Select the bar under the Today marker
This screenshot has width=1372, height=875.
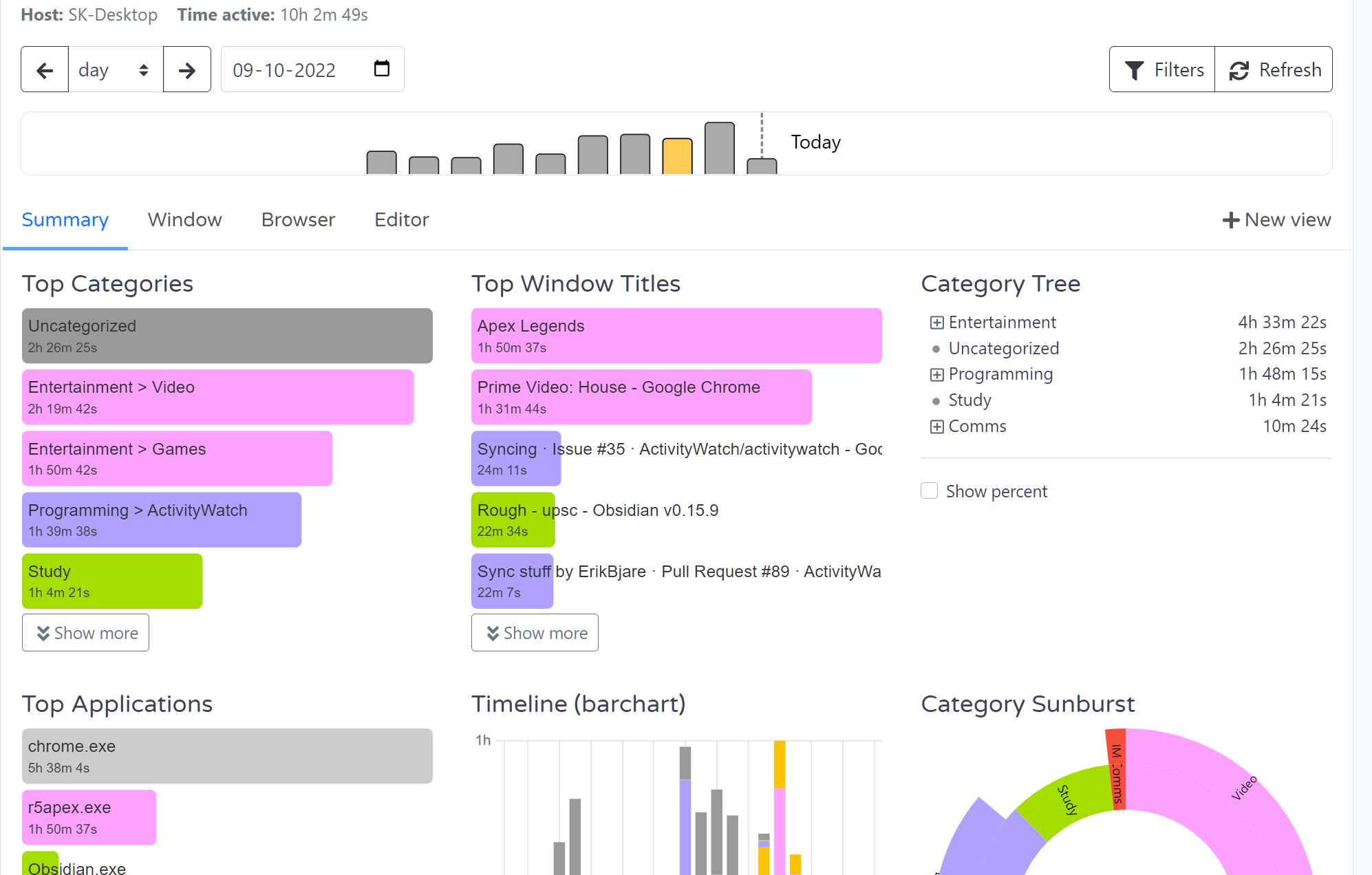tap(762, 166)
